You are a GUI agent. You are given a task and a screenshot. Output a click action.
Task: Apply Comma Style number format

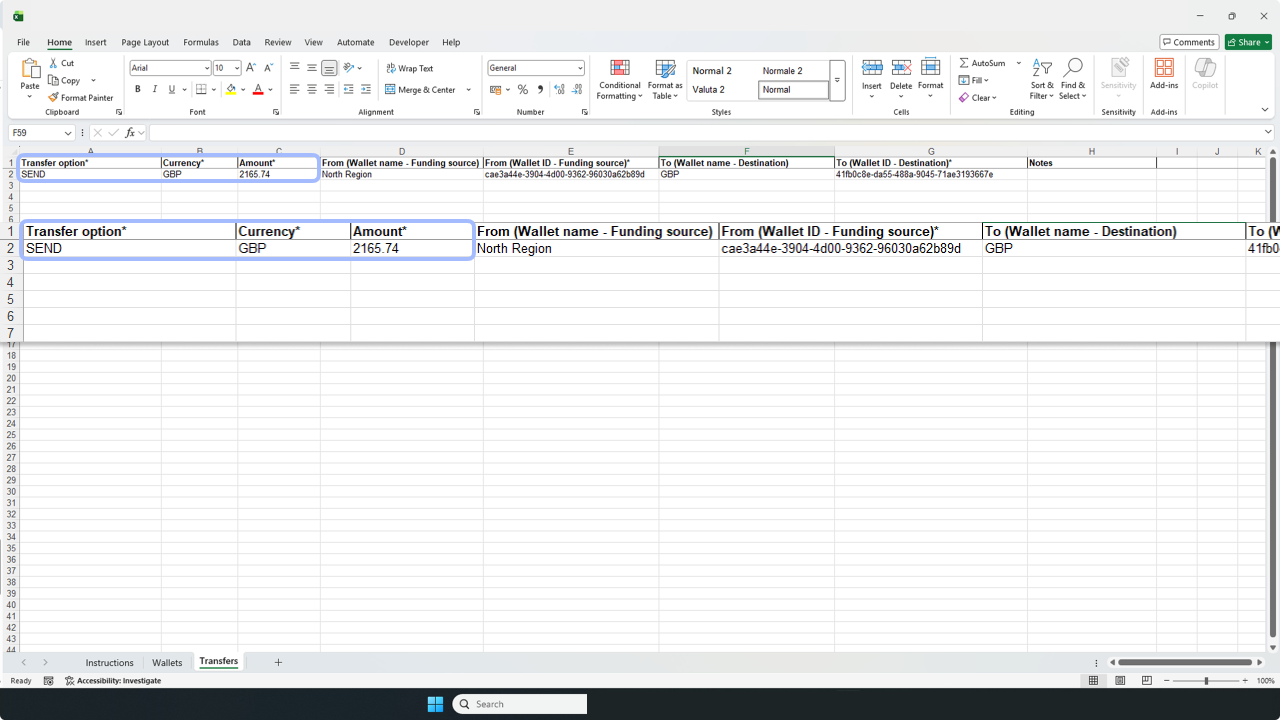click(x=540, y=90)
